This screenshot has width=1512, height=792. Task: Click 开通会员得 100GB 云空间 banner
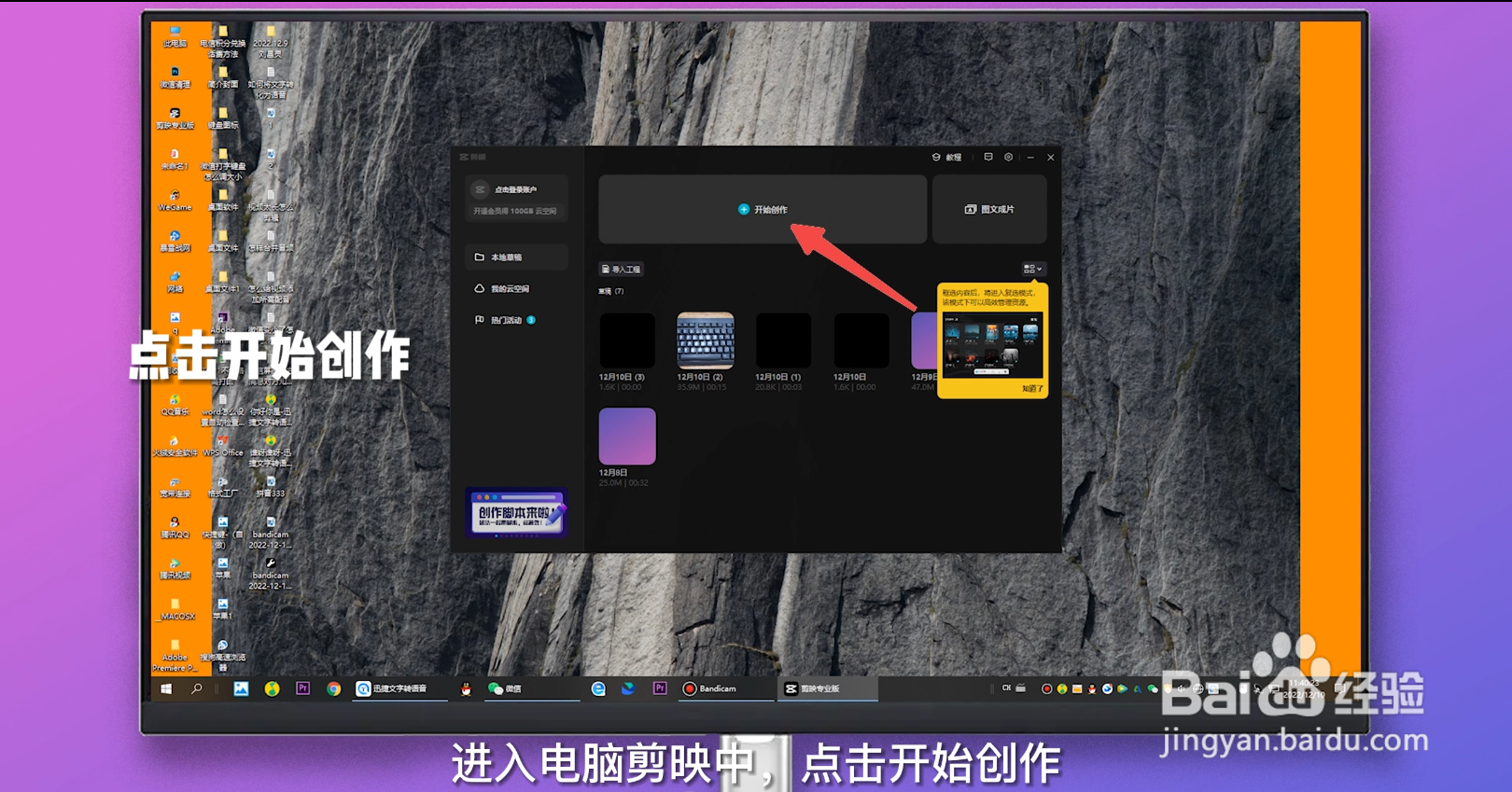click(514, 211)
